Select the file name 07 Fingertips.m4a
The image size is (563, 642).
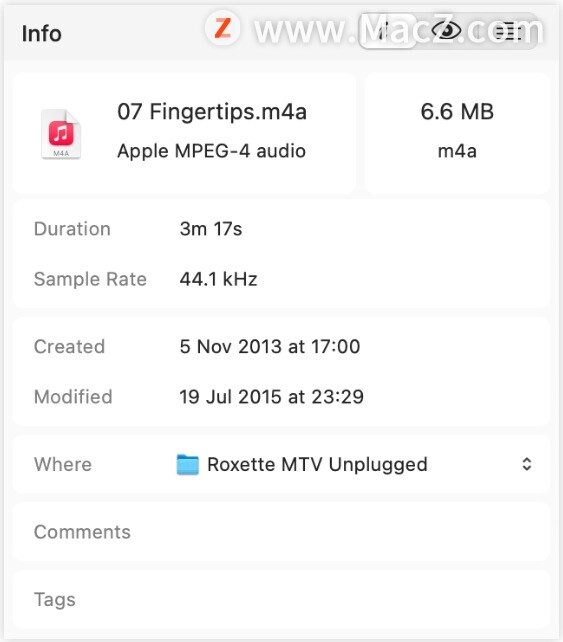212,112
